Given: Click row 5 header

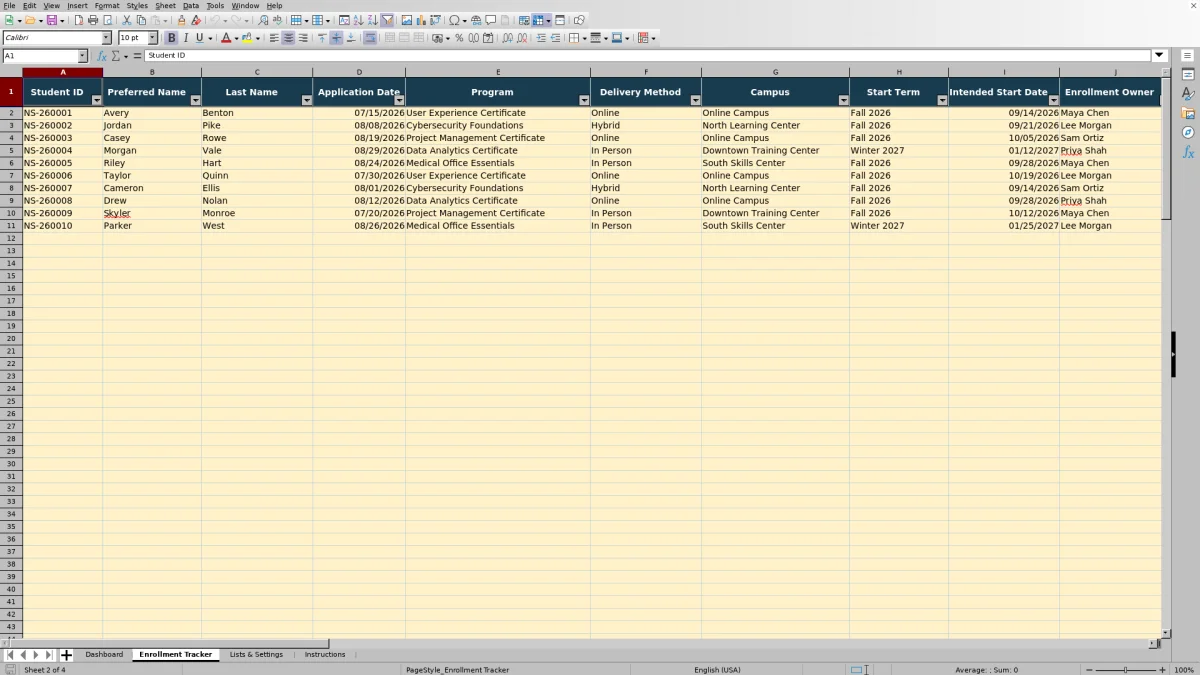Looking at the screenshot, I should pyautogui.click(x=11, y=150).
